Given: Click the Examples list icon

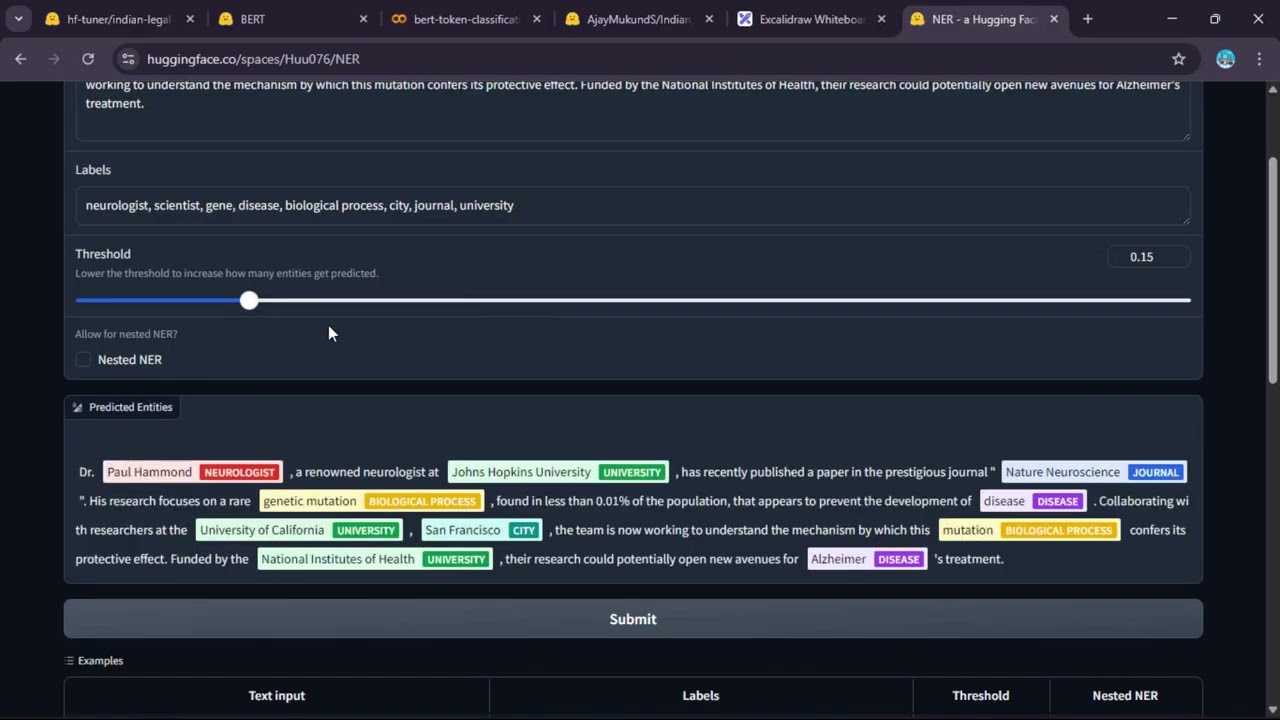Looking at the screenshot, I should (70, 661).
